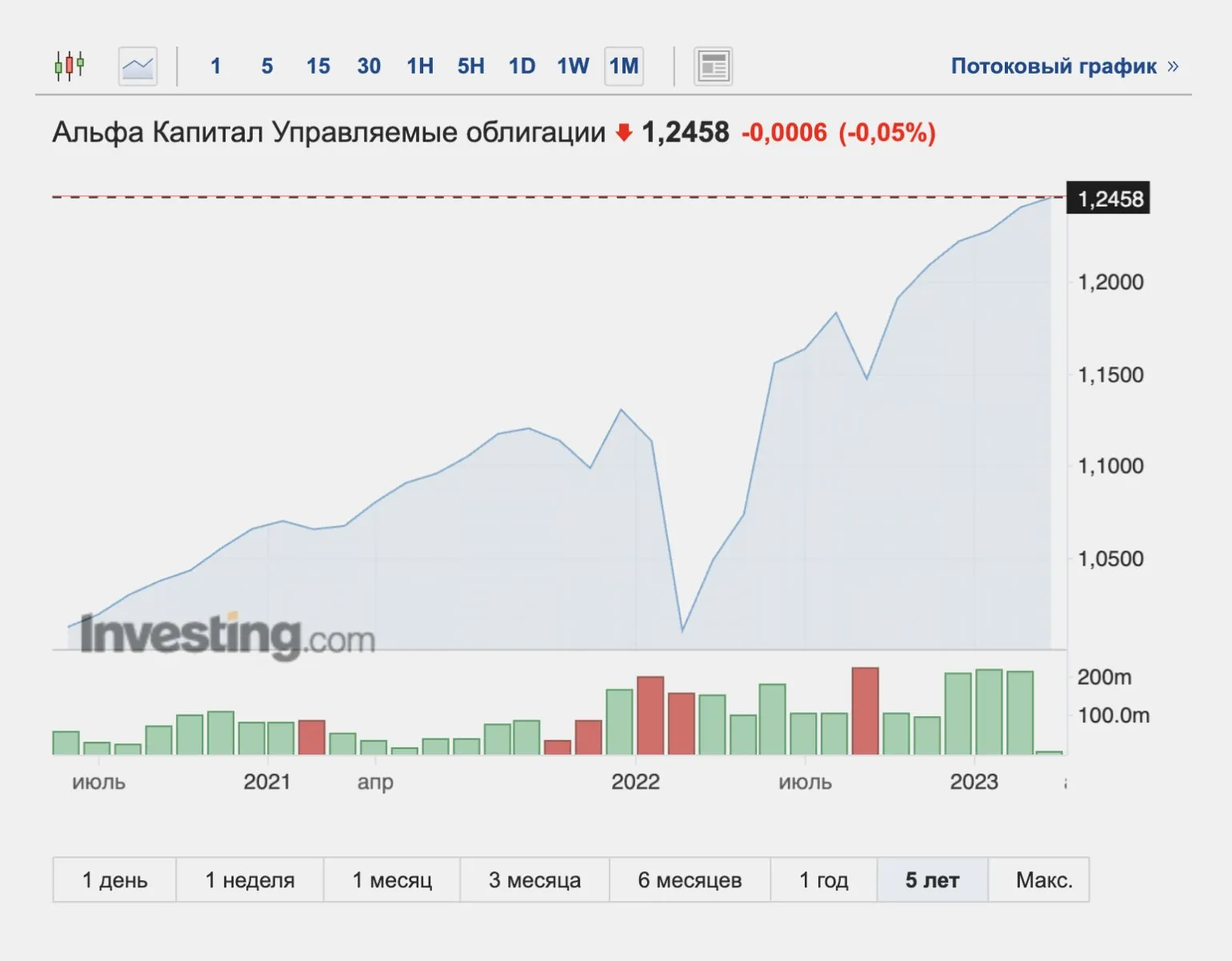This screenshot has width=1232, height=961.
Task: Select the 1 год range button
Action: tap(823, 880)
